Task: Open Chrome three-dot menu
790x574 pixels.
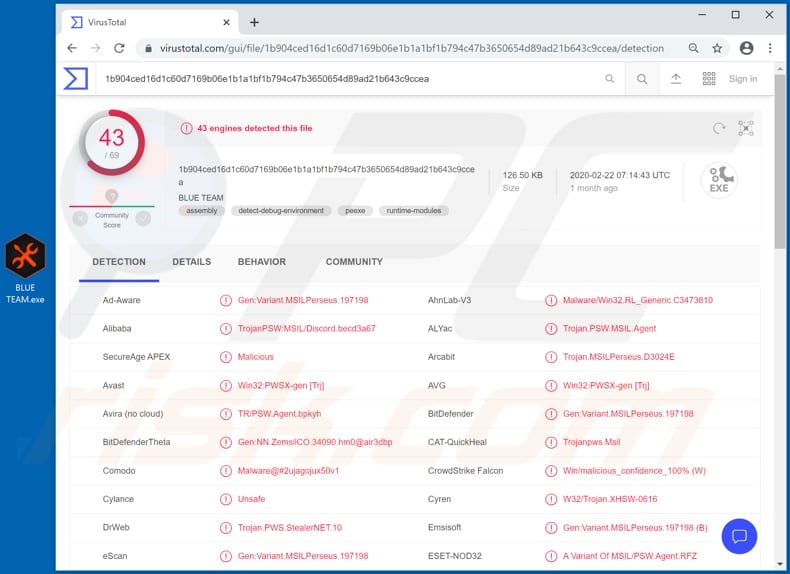Action: tap(770, 48)
